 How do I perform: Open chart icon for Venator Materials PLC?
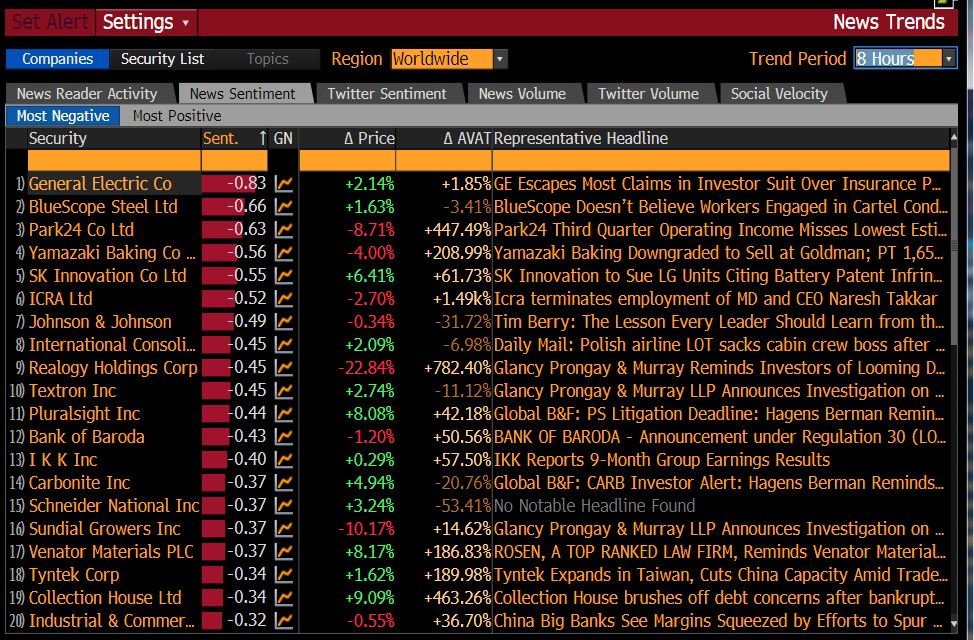tap(284, 552)
